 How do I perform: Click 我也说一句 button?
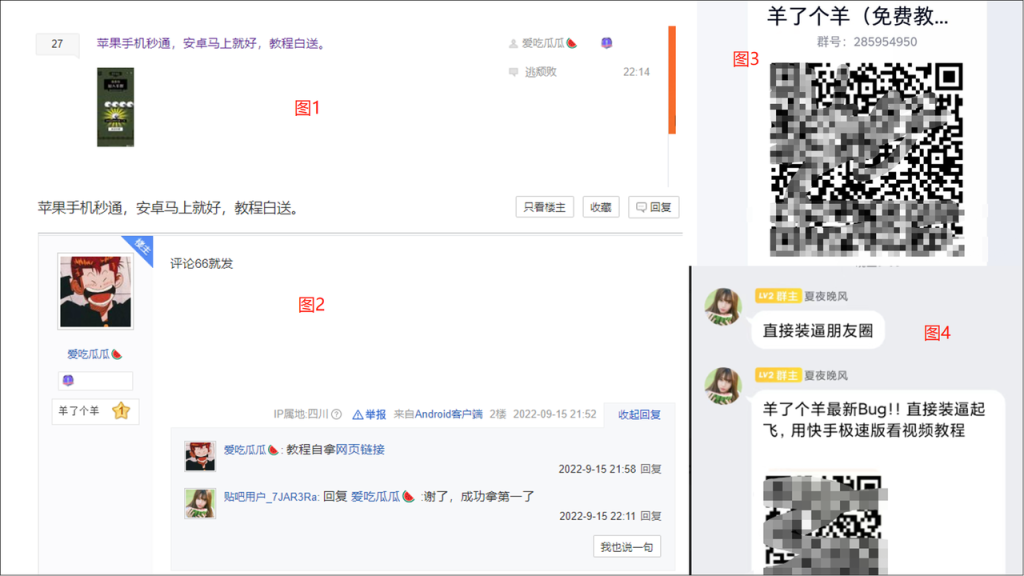pyautogui.click(x=627, y=547)
